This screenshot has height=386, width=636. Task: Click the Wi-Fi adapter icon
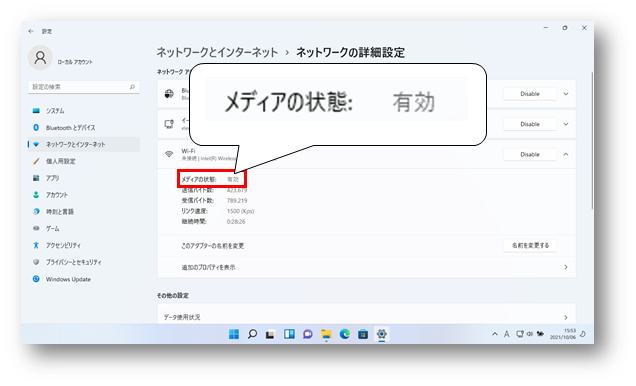tap(169, 154)
